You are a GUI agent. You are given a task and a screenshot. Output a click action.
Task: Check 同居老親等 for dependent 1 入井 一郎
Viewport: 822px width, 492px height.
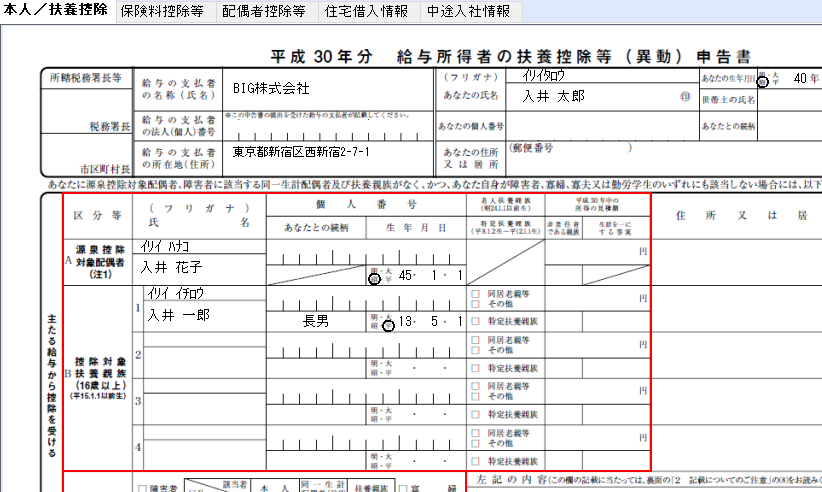pyautogui.click(x=475, y=294)
